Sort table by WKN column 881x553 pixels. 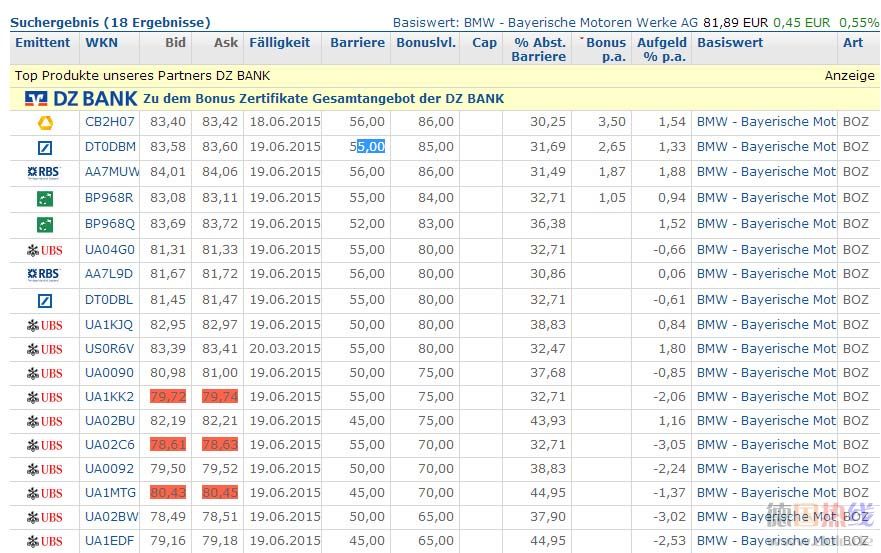click(102, 43)
